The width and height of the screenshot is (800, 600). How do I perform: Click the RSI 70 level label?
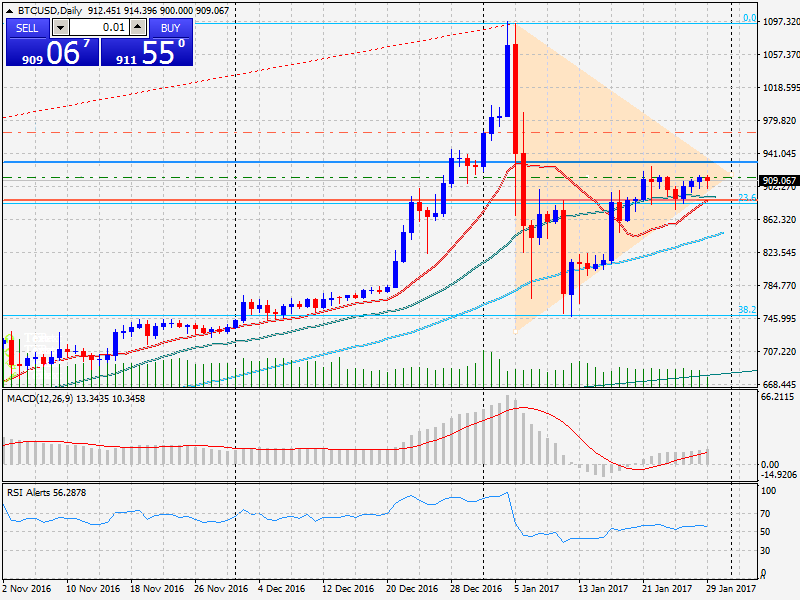point(765,514)
